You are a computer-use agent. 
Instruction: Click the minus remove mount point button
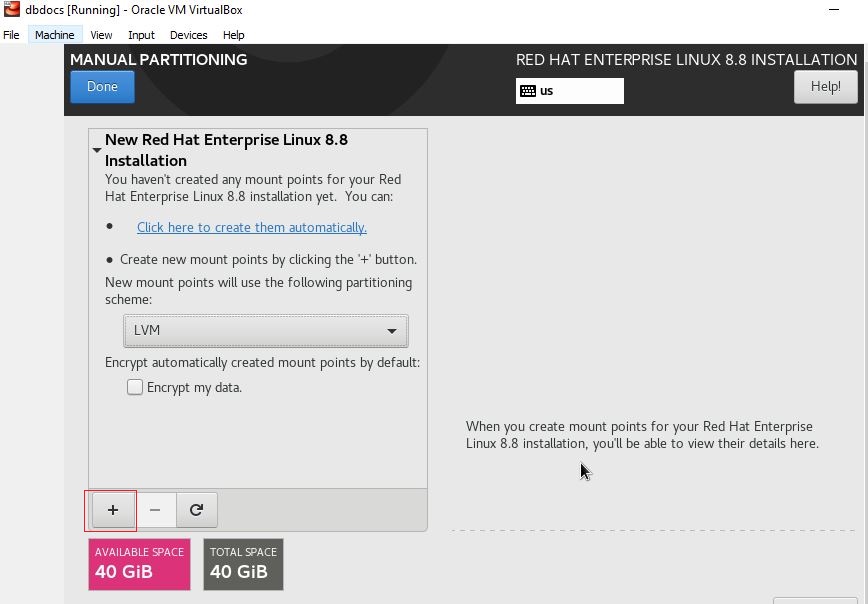point(155,510)
